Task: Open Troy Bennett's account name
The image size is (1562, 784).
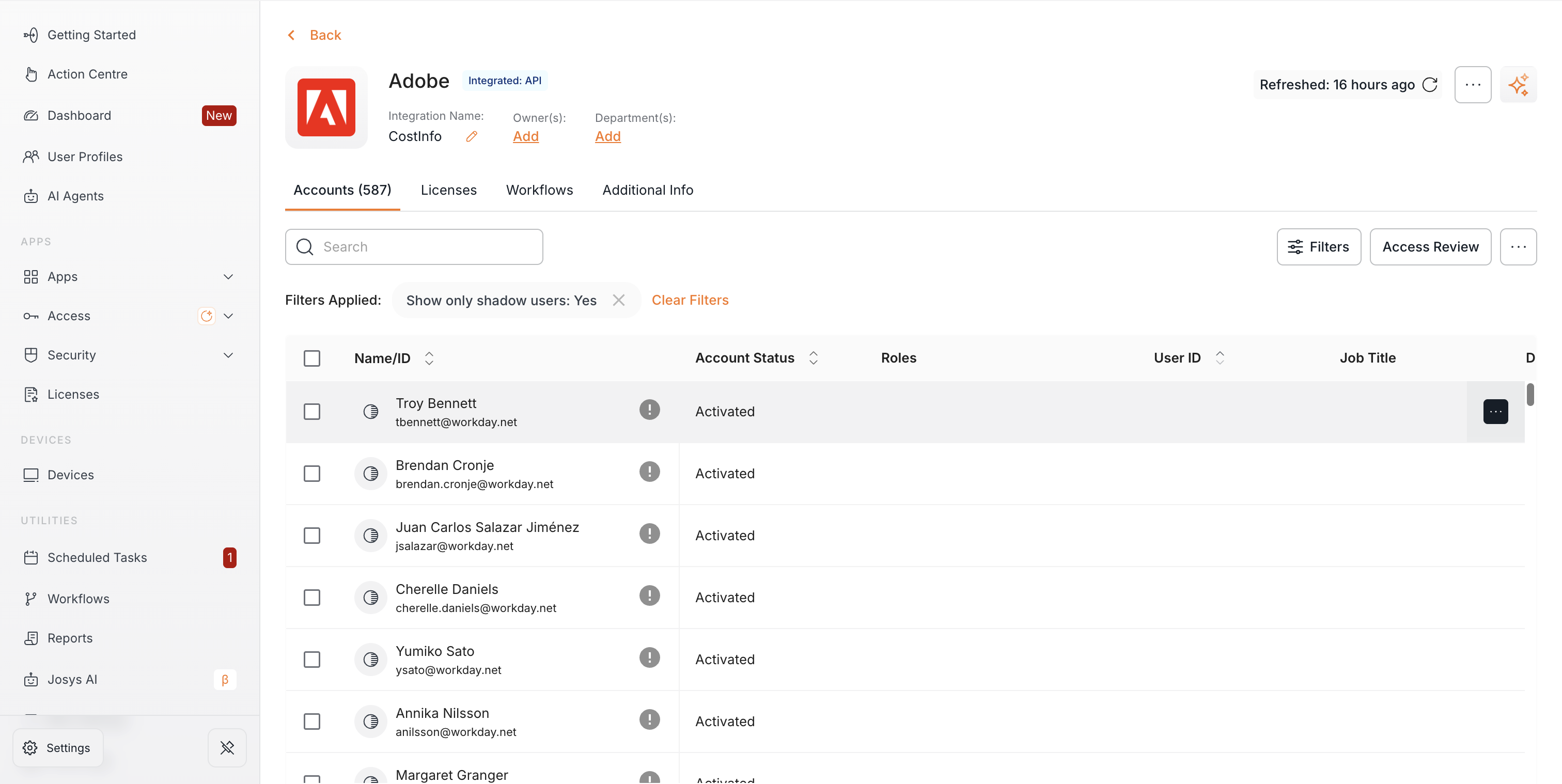Action: (436, 403)
